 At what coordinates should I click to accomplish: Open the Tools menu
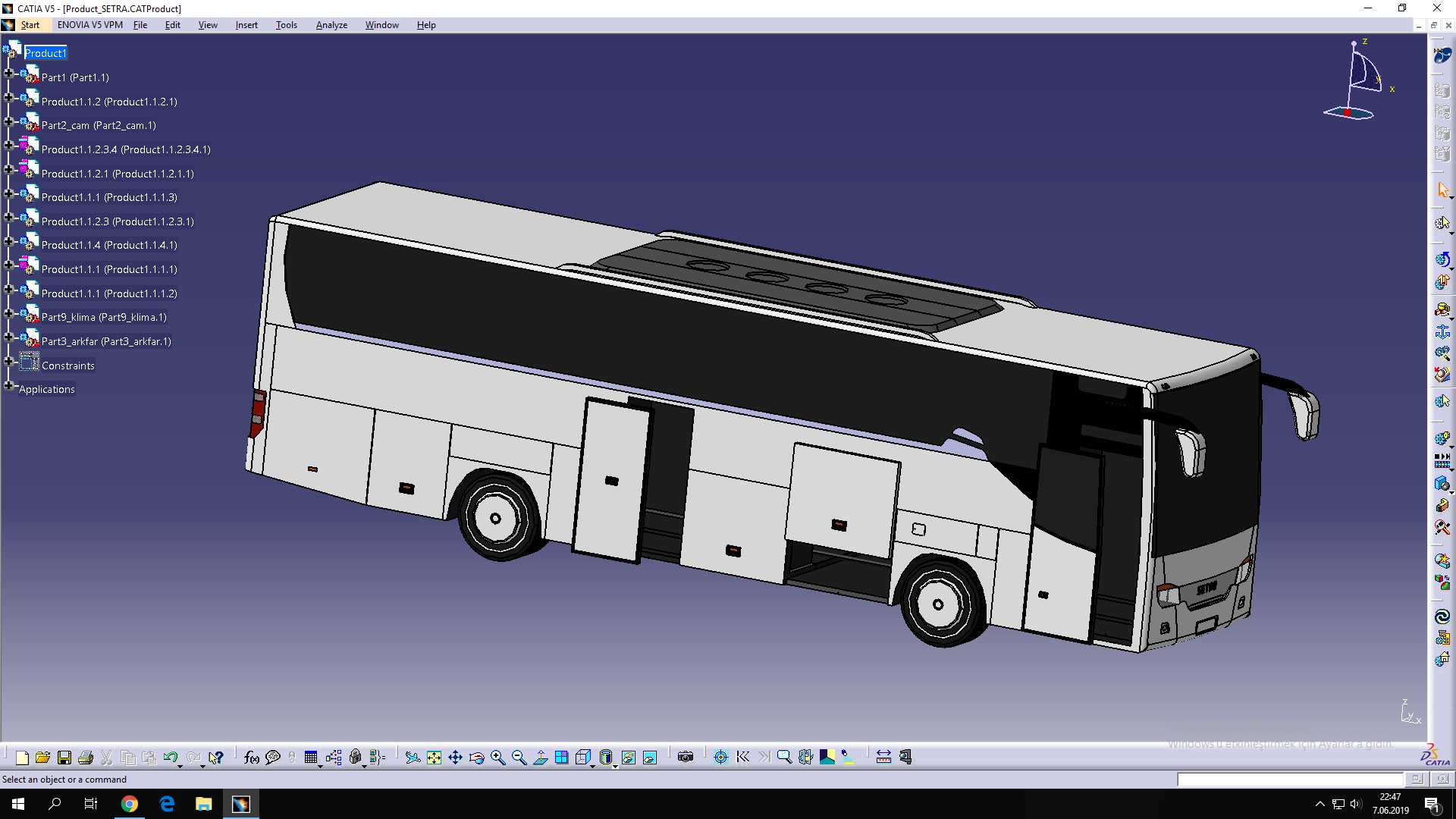point(287,25)
